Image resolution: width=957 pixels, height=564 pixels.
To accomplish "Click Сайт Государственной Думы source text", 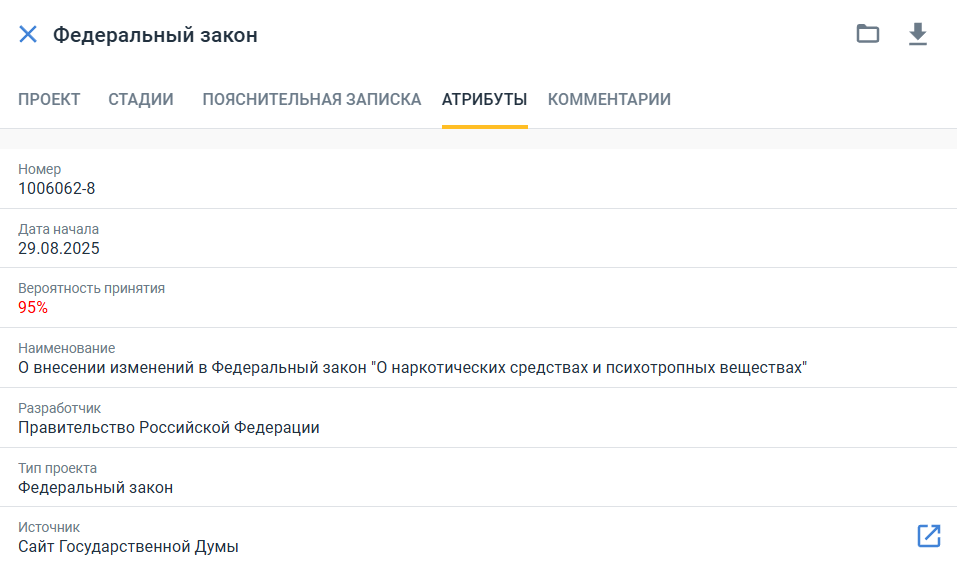I will (x=128, y=546).
